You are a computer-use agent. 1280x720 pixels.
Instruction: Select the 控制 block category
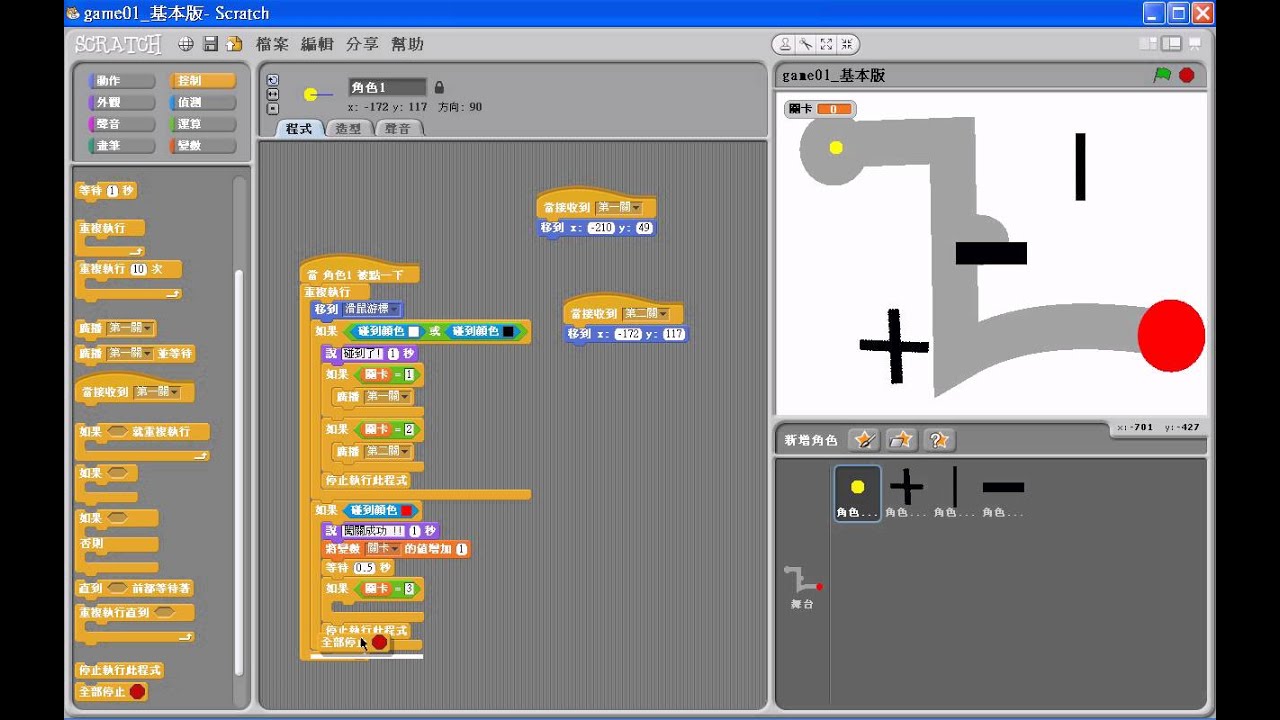point(203,81)
